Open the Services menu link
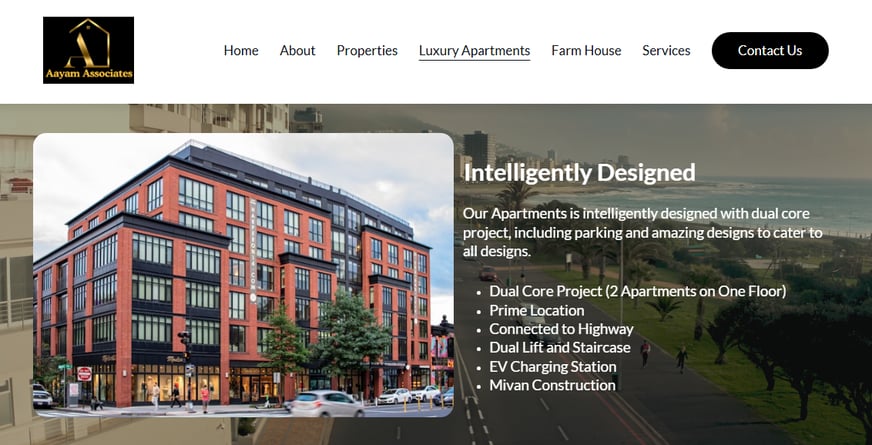 (x=666, y=51)
